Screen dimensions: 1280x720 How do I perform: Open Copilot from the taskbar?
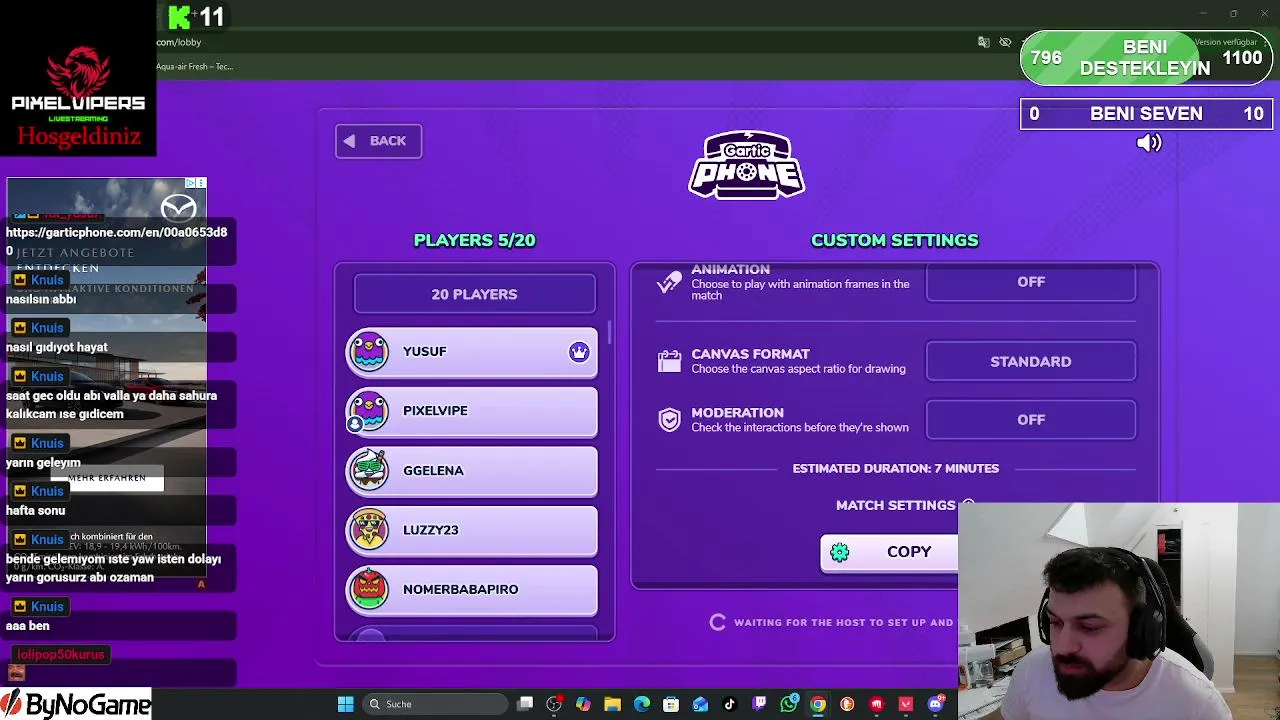coord(583,704)
